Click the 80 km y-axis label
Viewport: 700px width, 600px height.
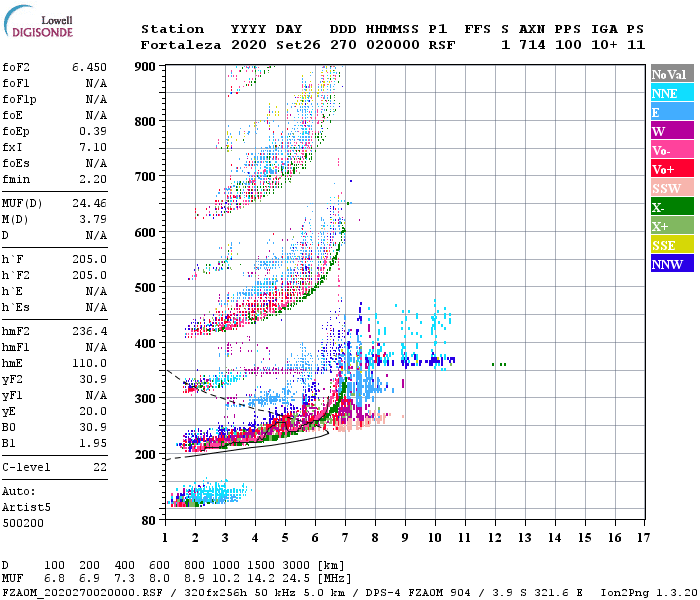(x=149, y=521)
